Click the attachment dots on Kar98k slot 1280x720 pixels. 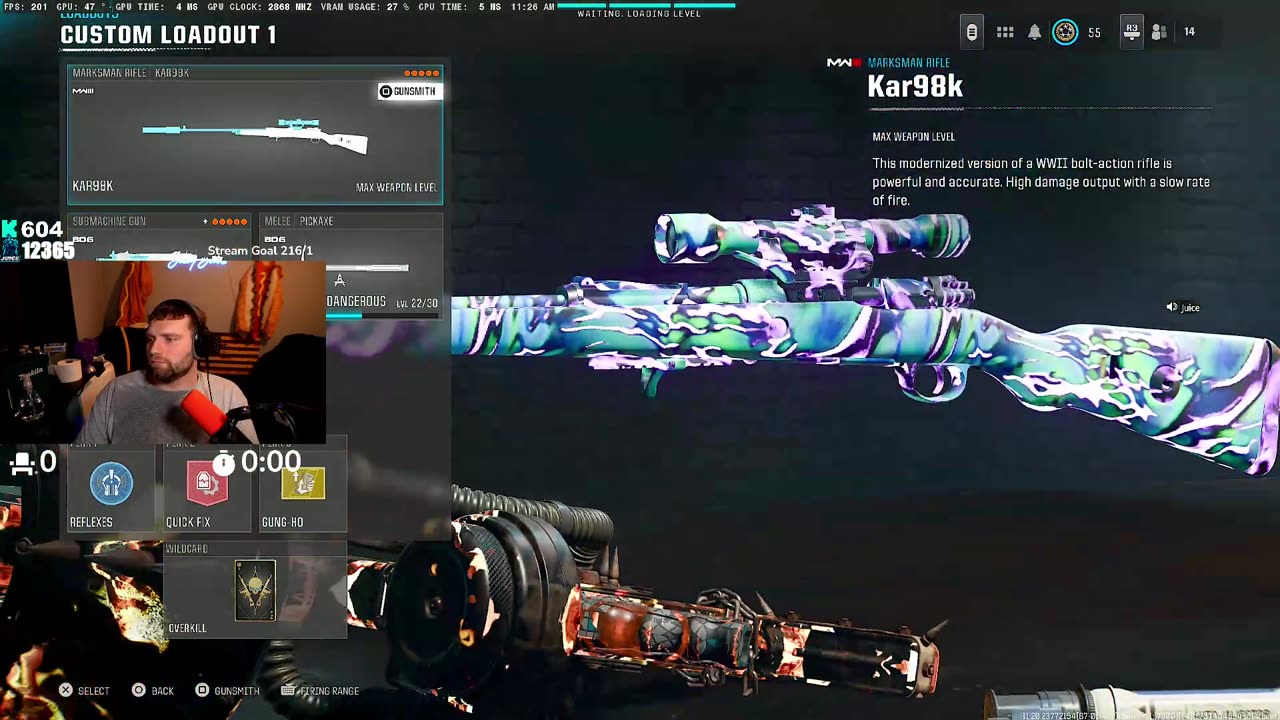(x=421, y=73)
